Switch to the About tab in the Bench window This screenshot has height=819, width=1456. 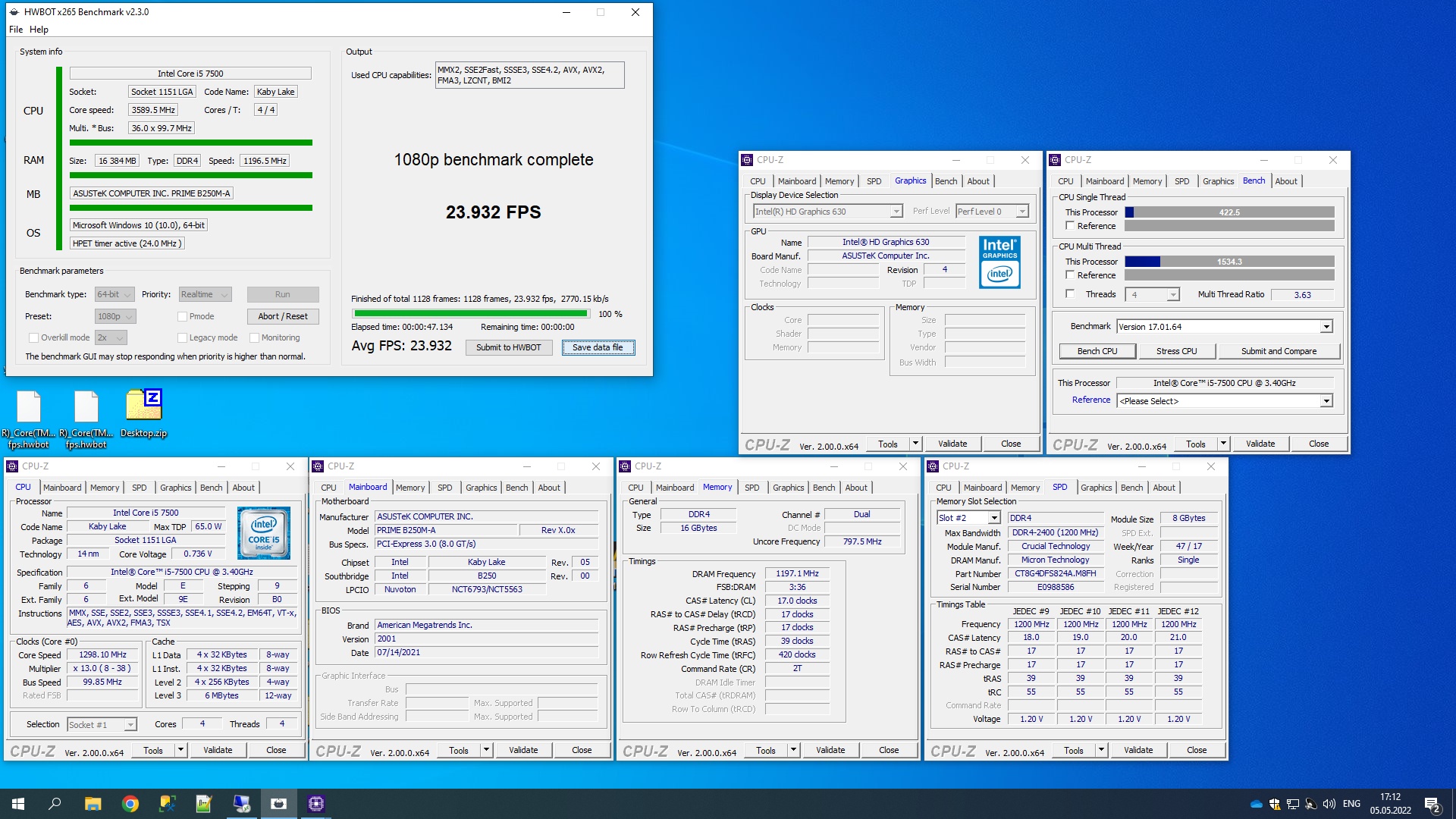[1286, 181]
